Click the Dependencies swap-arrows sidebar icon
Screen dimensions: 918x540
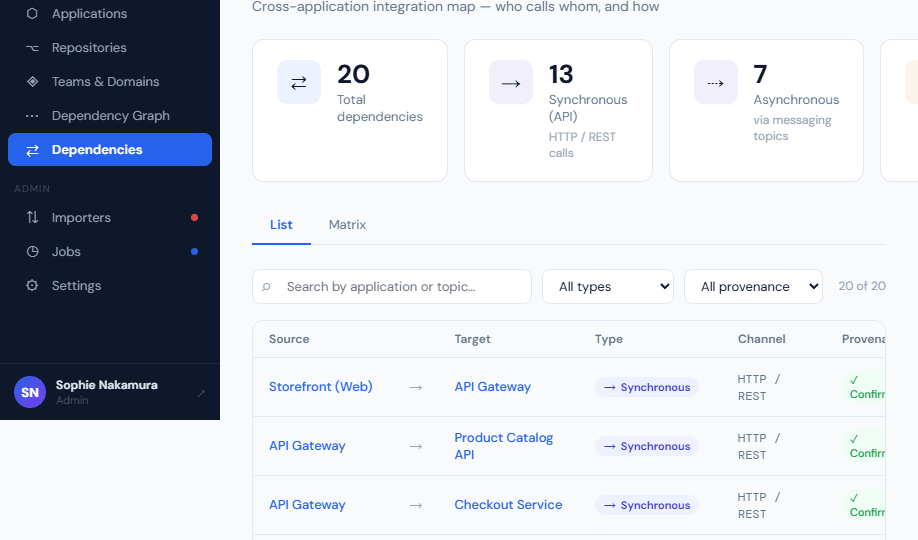click(x=32, y=150)
